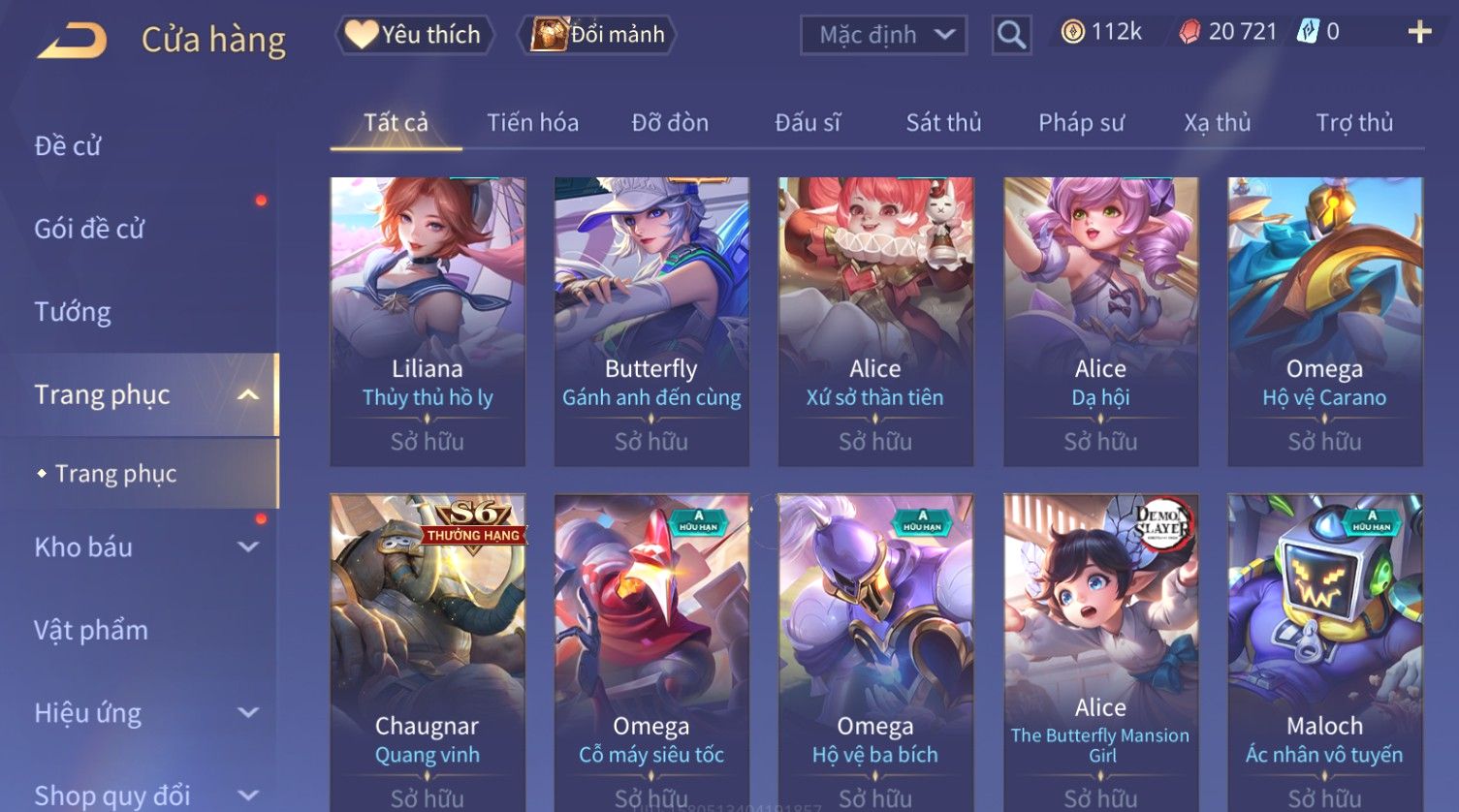Open Yêu thích heart favorites
Screen dimensions: 1459x812
pos(414,35)
